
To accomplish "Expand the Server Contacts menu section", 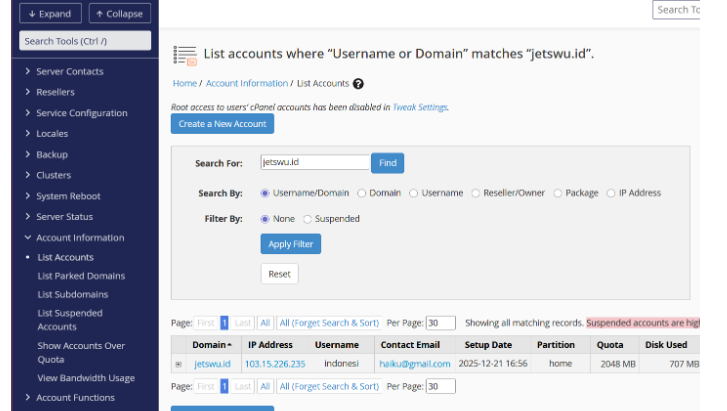I will click(70, 71).
